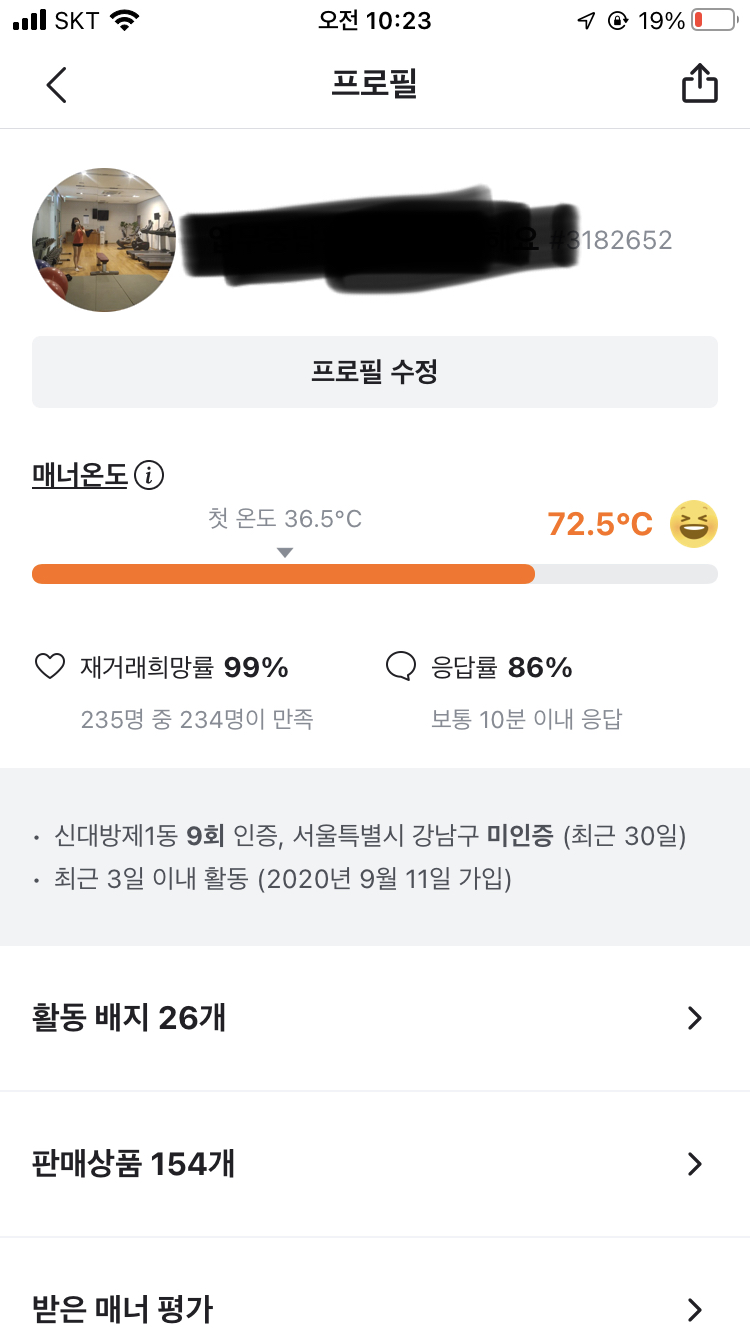Tap the battery icon in status bar

[x=713, y=20]
